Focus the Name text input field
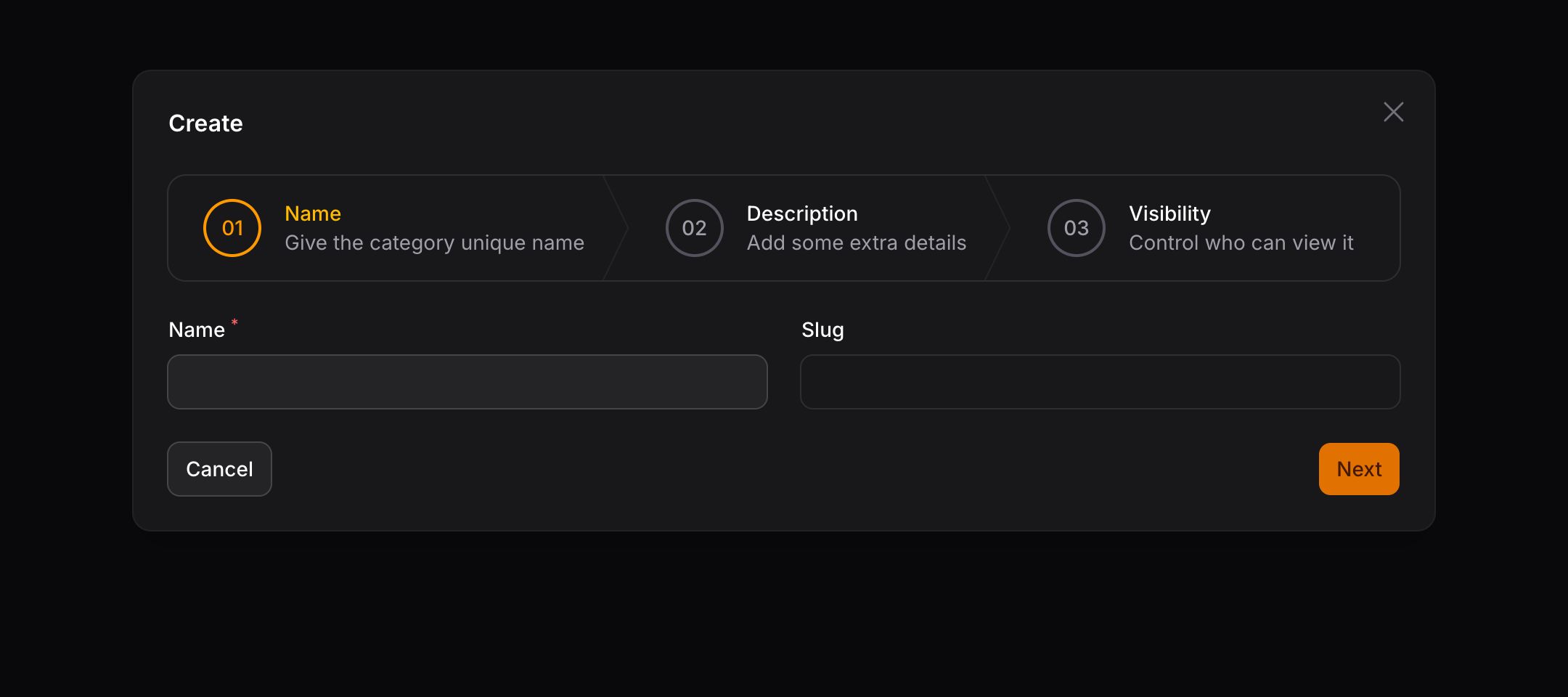The height and width of the screenshot is (697, 1568). click(x=467, y=382)
